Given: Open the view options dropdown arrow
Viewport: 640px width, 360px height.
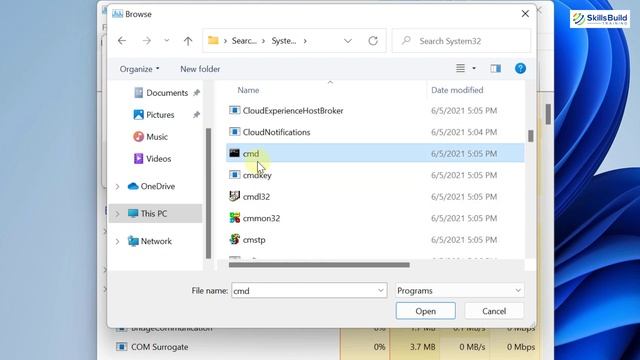Looking at the screenshot, I should click(x=474, y=69).
